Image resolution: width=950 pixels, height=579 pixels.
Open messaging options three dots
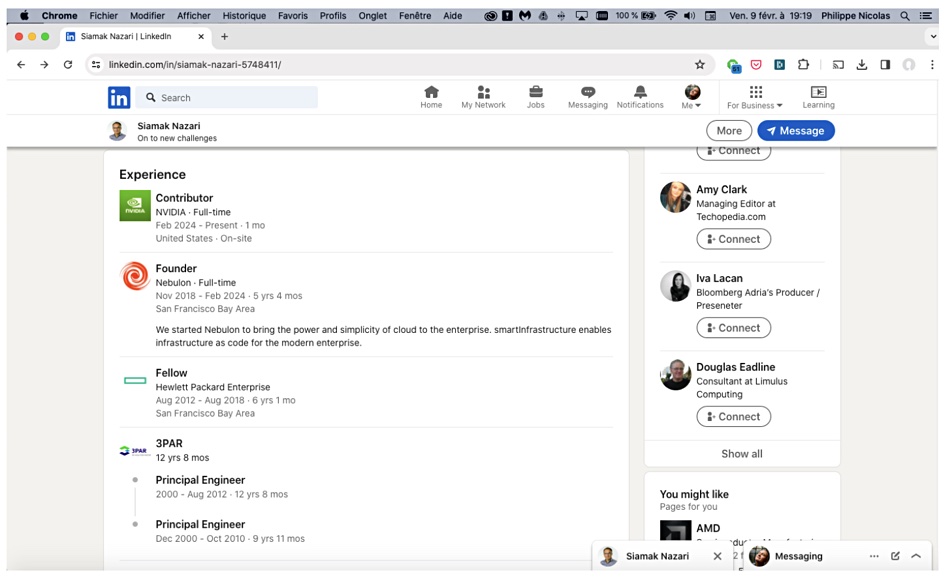(874, 556)
